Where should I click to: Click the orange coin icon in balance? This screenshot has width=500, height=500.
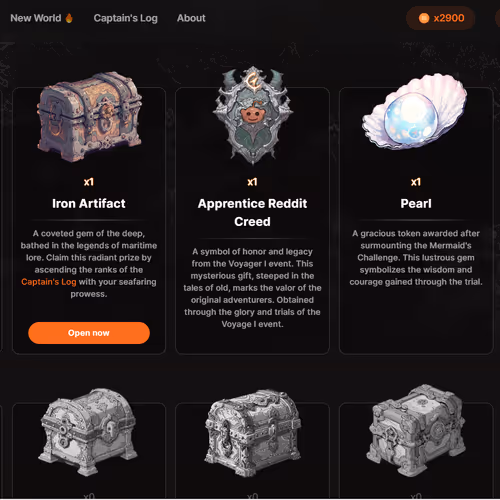424,18
